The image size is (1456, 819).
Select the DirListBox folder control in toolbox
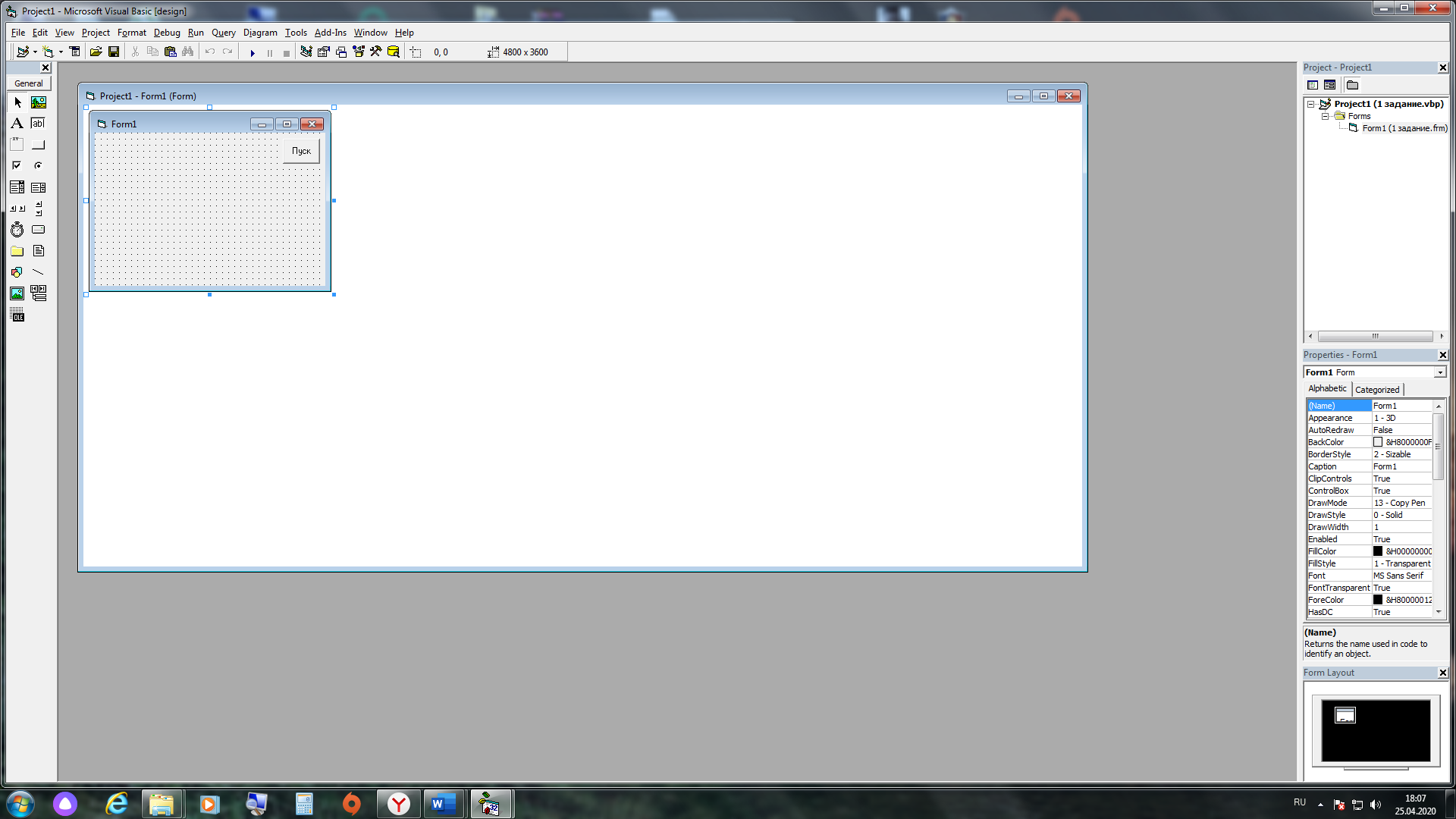[x=17, y=251]
